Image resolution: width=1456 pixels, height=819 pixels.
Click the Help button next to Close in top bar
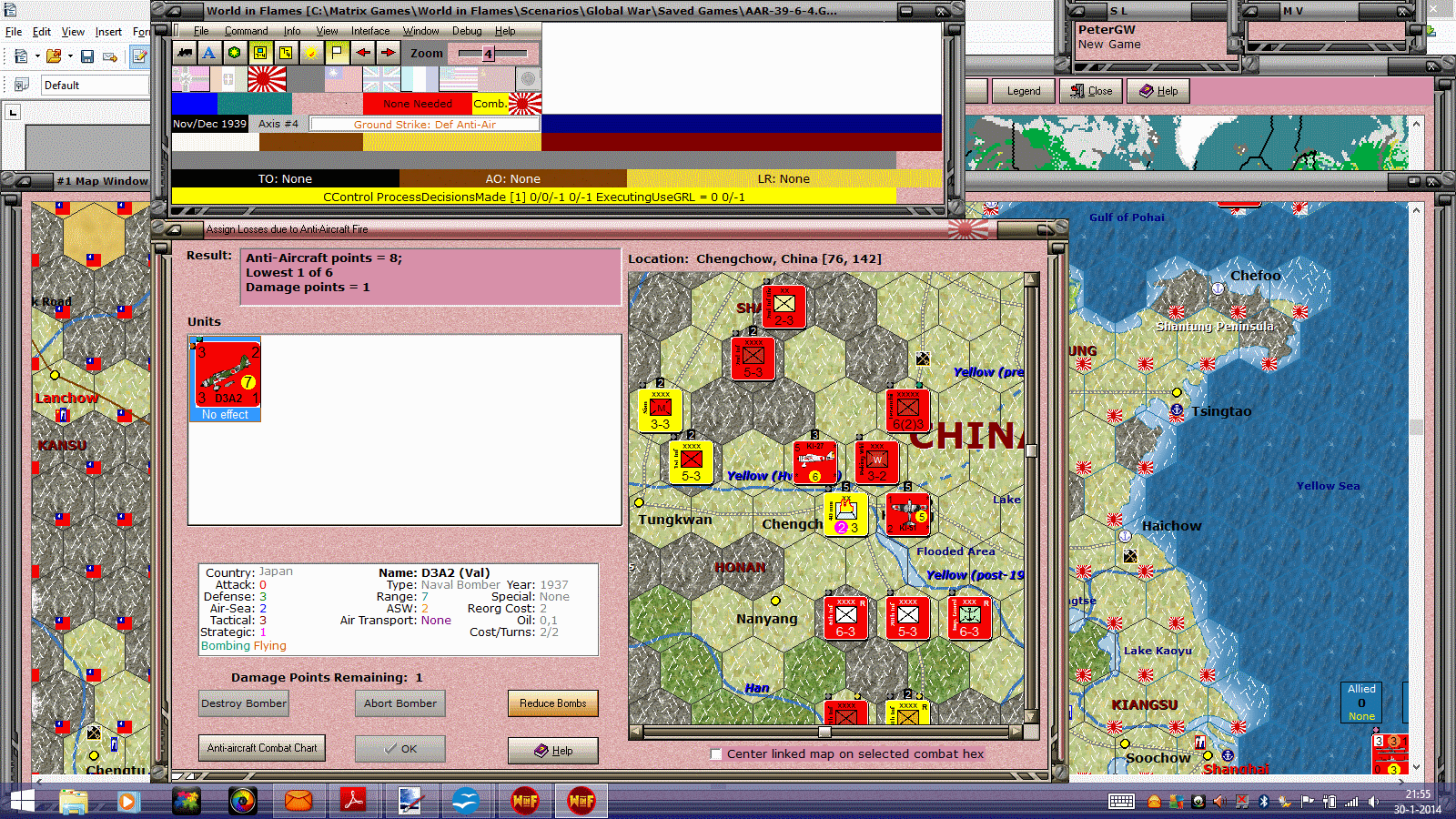click(x=1158, y=91)
